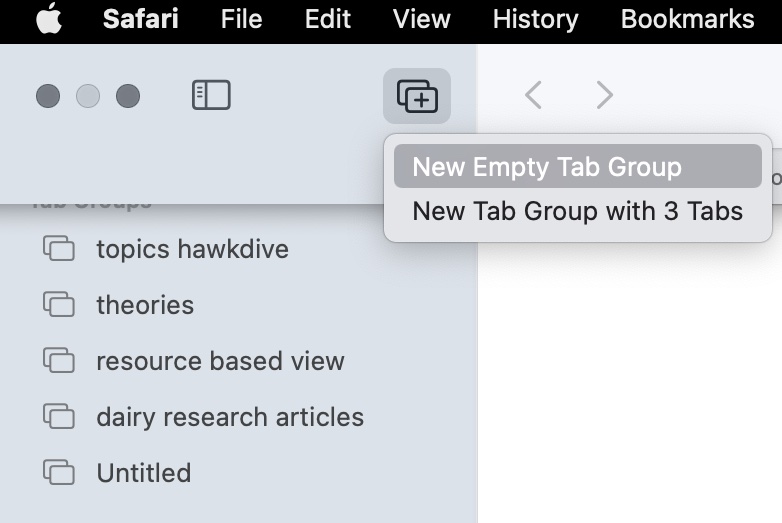Viewport: 782px width, 523px height.
Task: Select the resource based view tab group
Action: click(220, 361)
